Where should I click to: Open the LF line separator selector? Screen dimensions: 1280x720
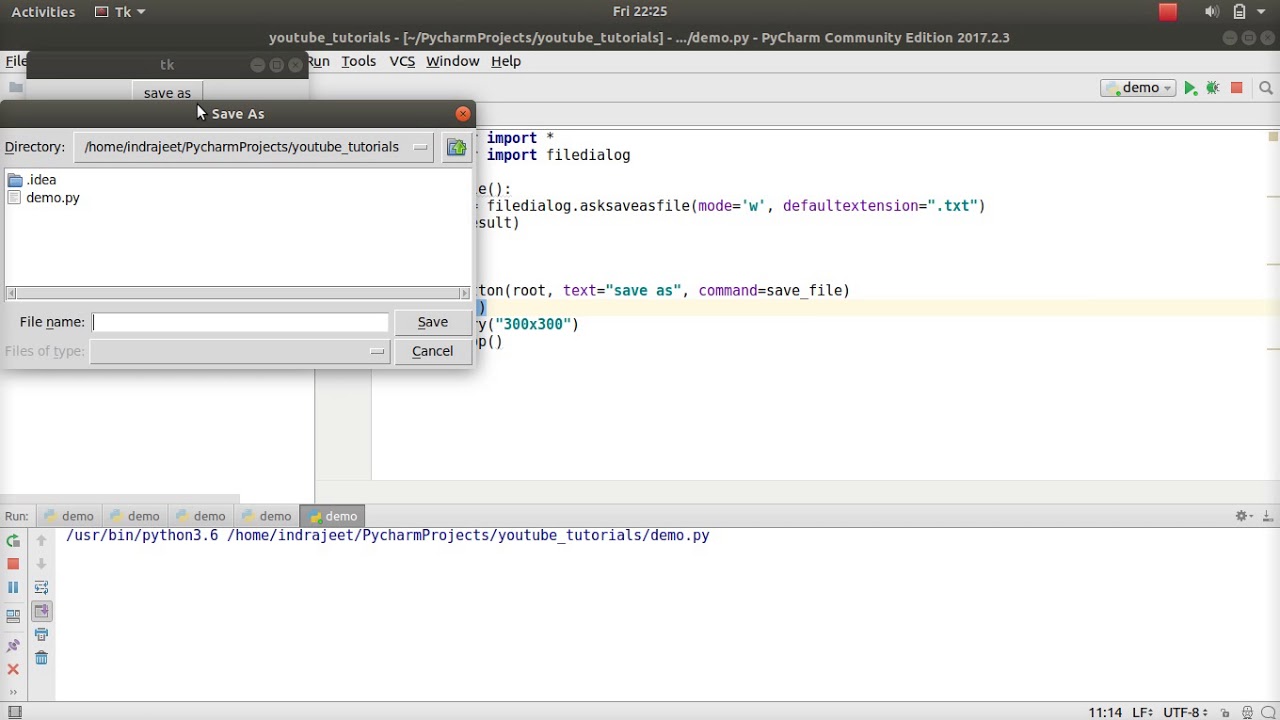[1142, 712]
